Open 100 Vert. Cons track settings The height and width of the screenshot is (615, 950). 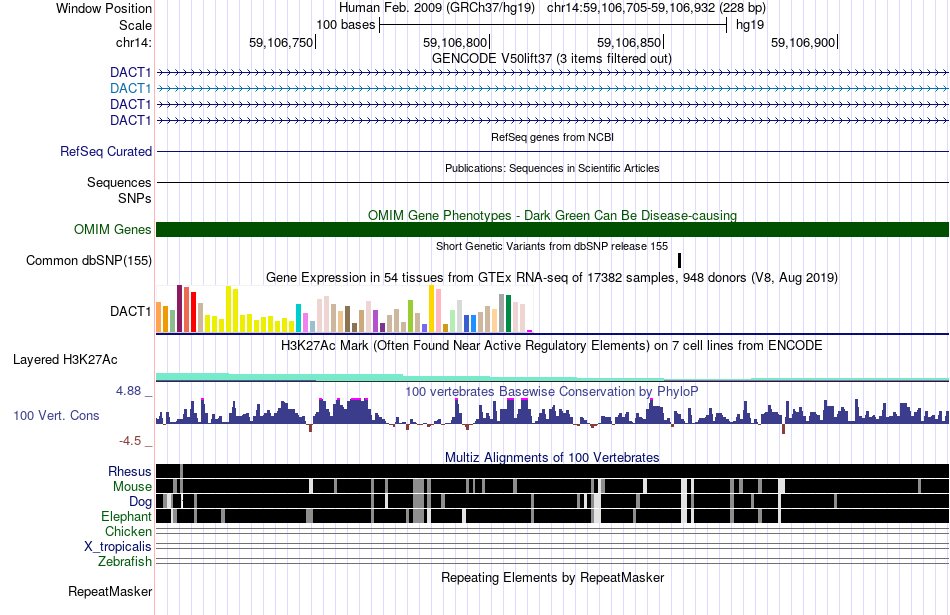click(x=56, y=416)
